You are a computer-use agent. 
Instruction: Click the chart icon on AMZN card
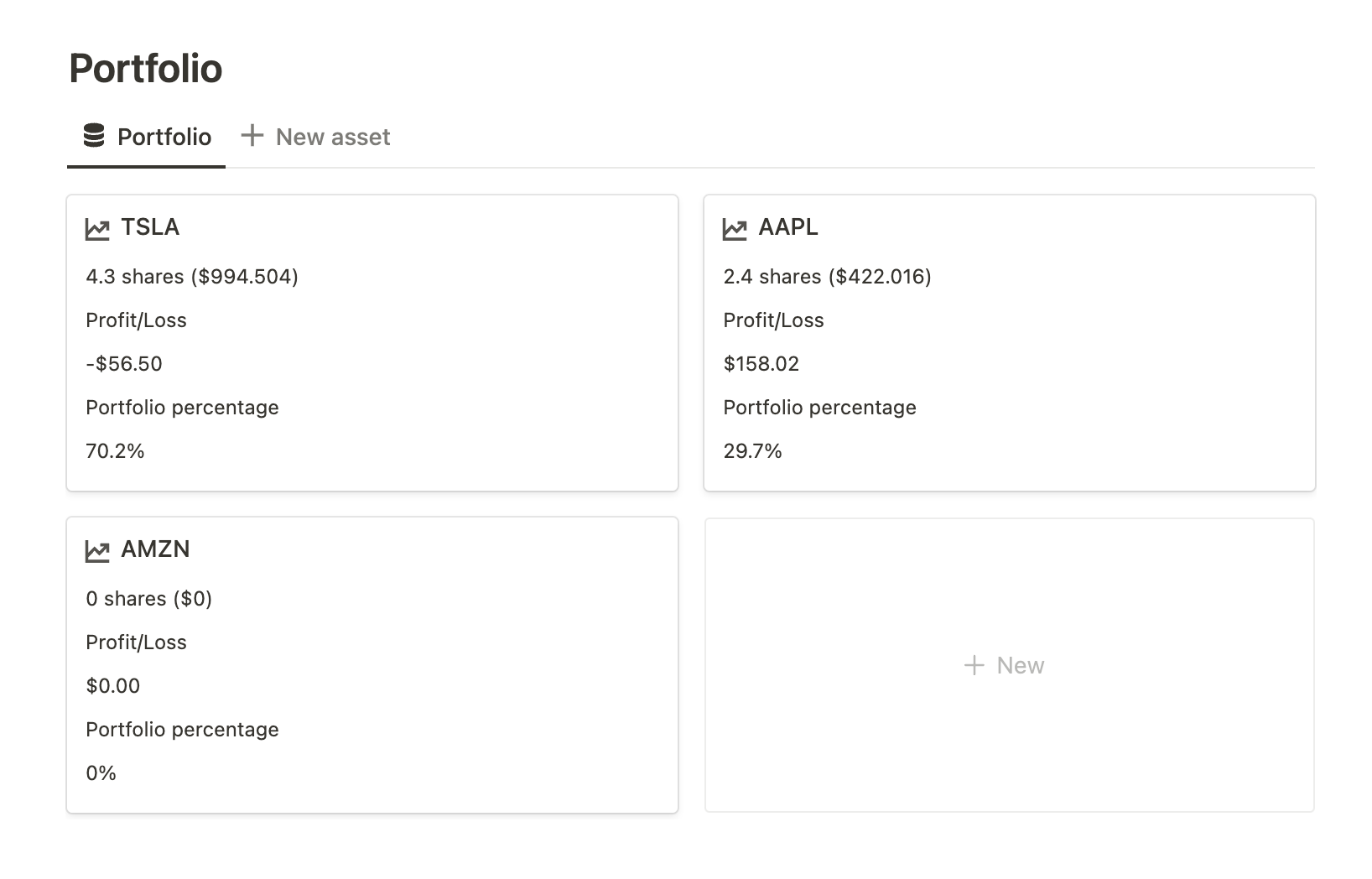pos(97,551)
